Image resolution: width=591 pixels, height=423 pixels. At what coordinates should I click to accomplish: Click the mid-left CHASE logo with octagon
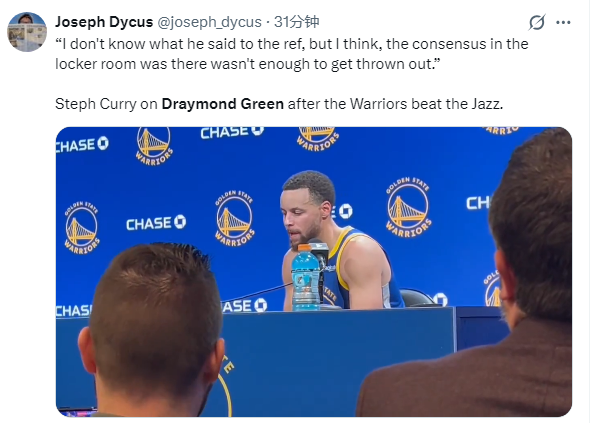(x=156, y=223)
